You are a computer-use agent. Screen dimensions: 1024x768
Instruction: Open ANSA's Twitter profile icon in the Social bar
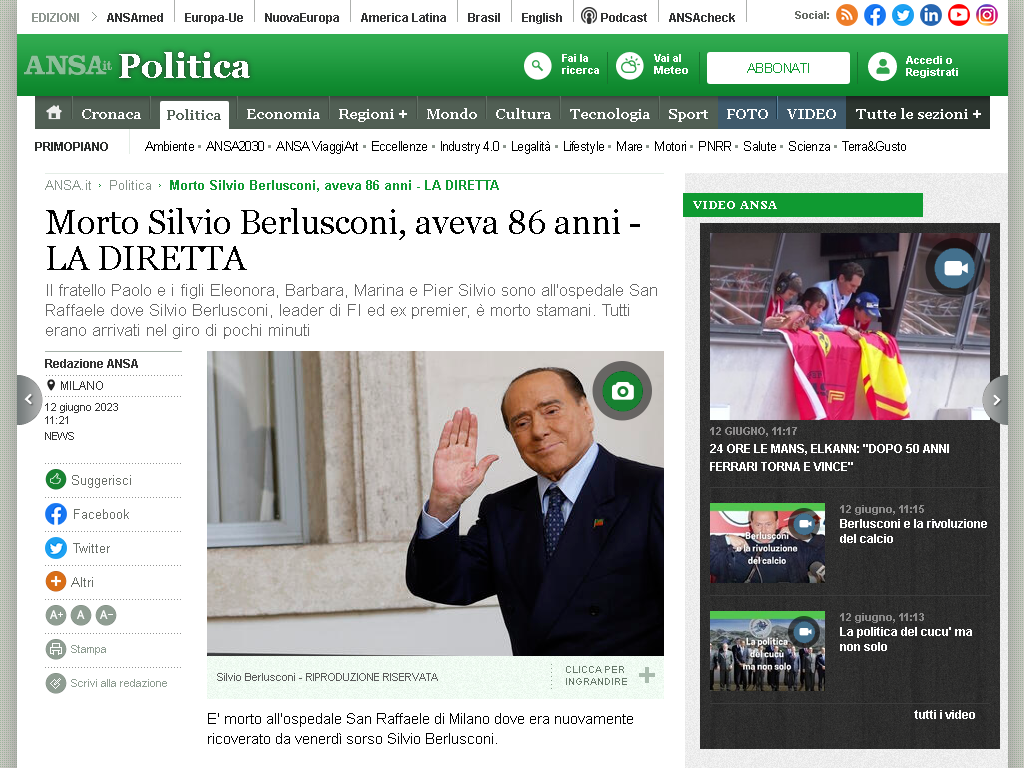click(903, 15)
